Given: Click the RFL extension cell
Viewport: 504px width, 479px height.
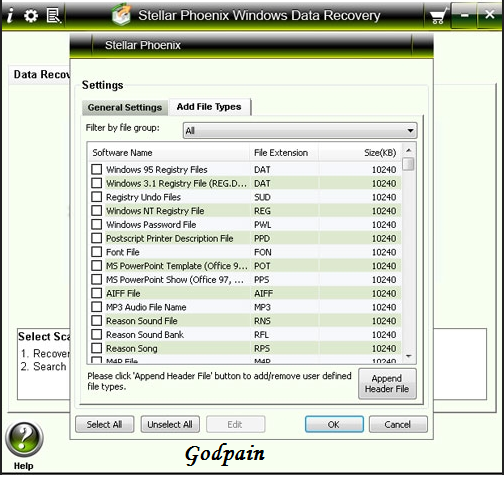Looking at the screenshot, I should [x=261, y=334].
